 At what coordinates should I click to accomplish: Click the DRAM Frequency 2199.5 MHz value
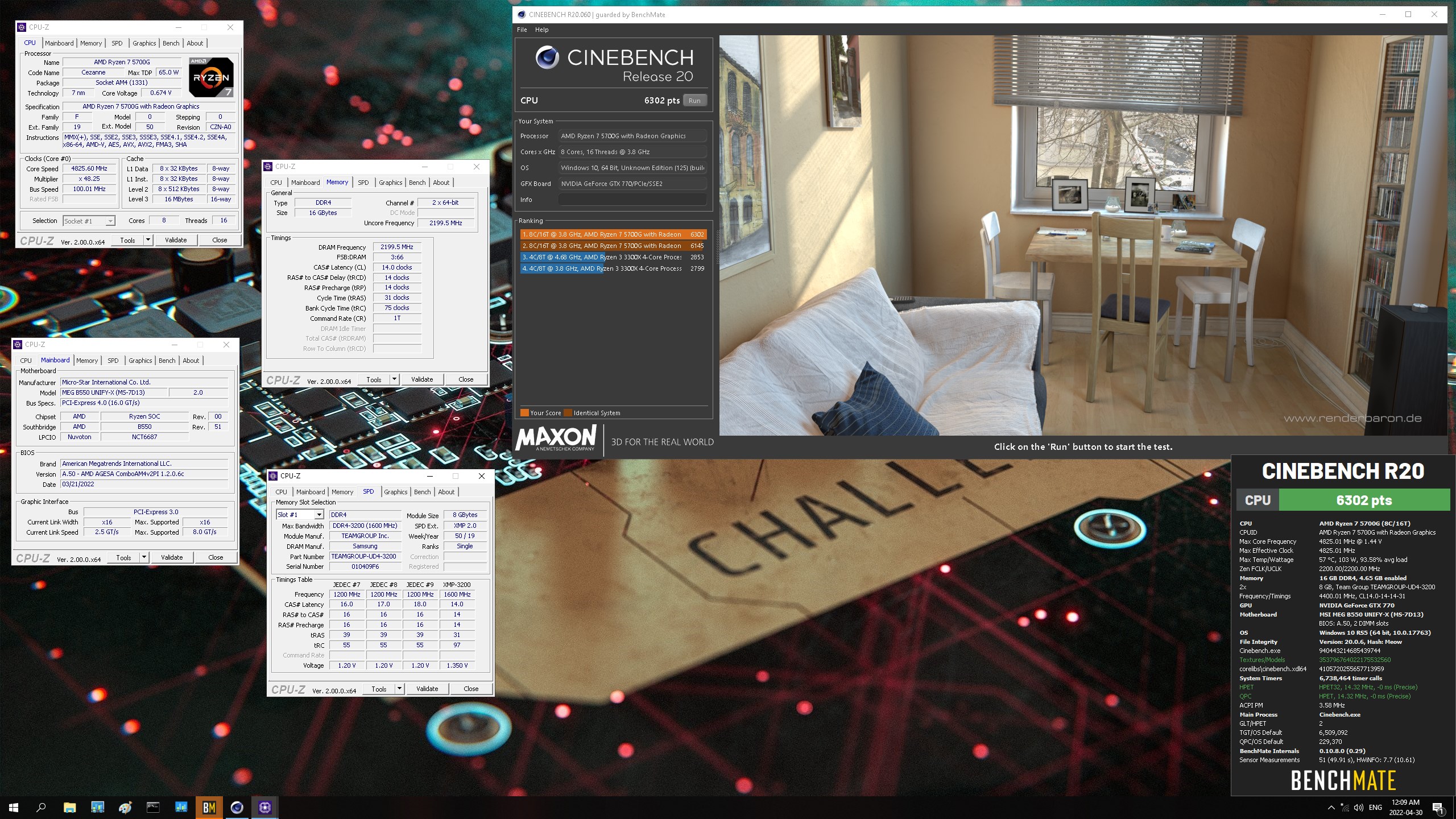pyautogui.click(x=397, y=247)
